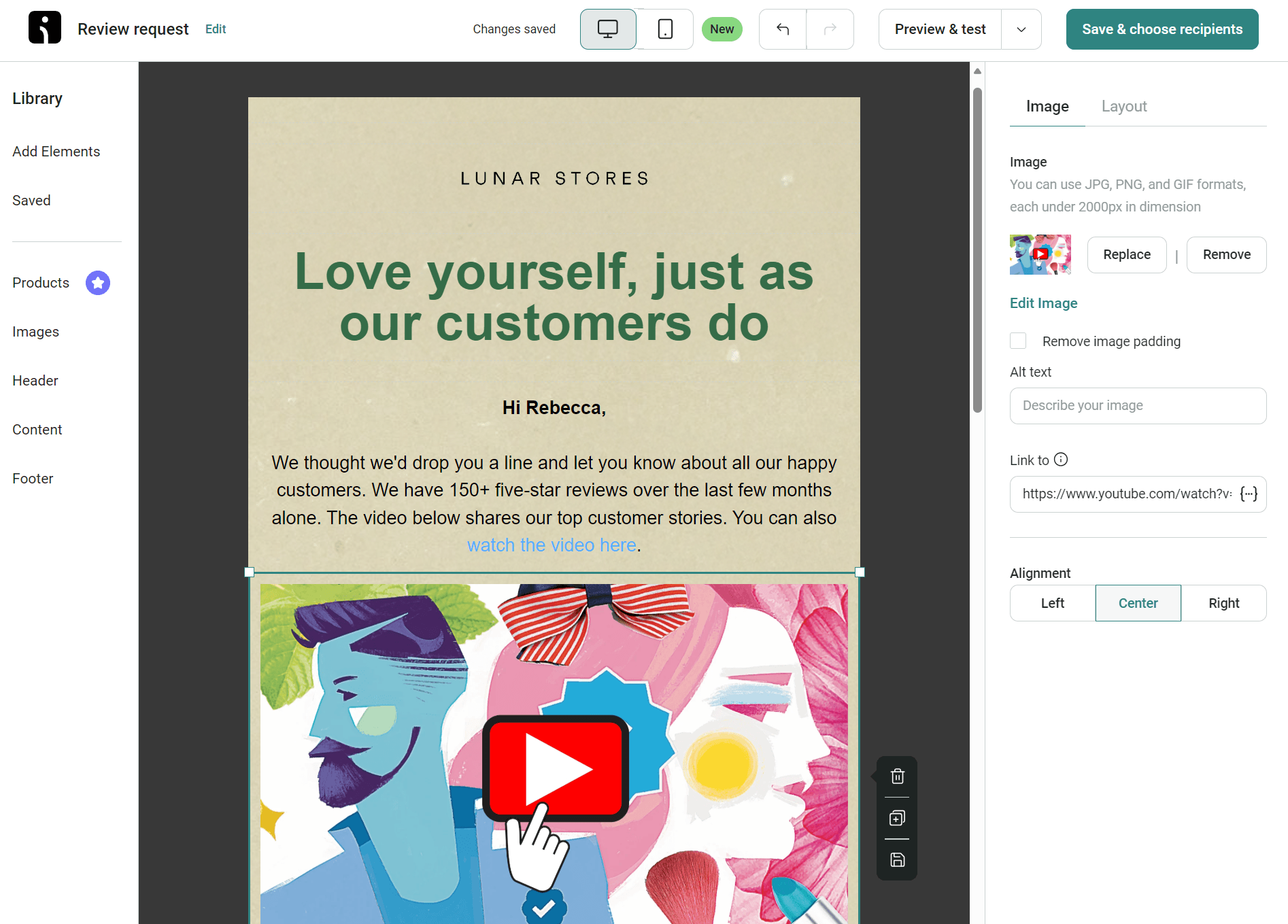Click the image thumbnail in the panel
This screenshot has height=924, width=1288.
pyautogui.click(x=1040, y=255)
